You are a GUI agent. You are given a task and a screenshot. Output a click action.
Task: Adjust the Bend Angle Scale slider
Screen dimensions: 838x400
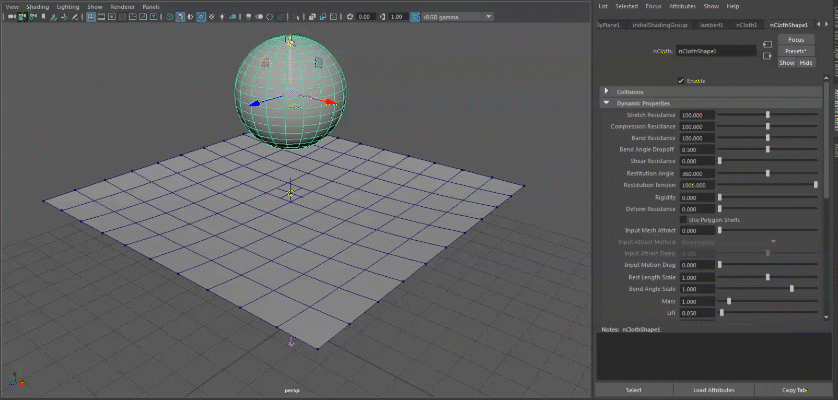[x=792, y=289]
